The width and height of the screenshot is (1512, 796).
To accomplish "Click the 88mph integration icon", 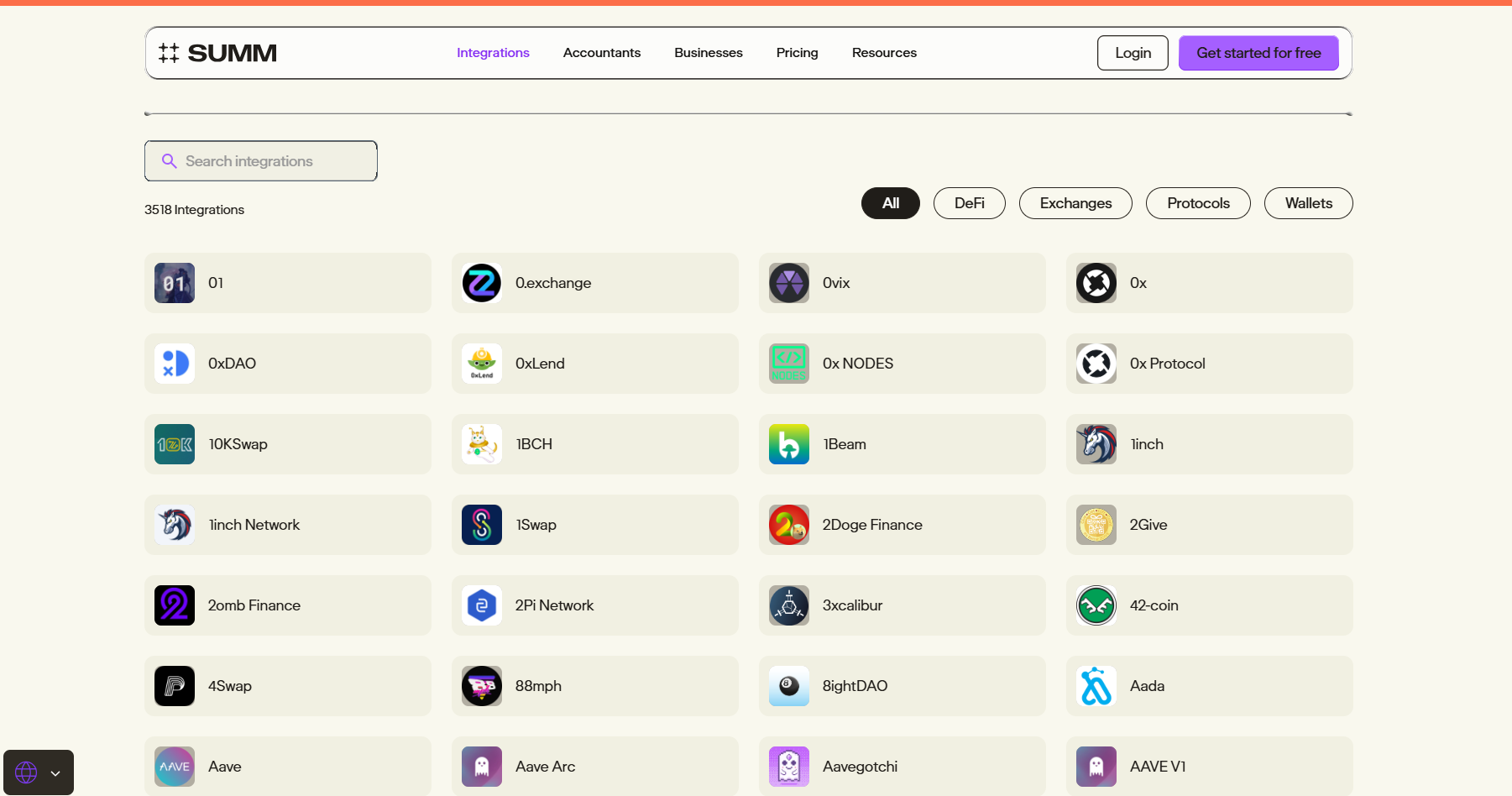I will 481,686.
